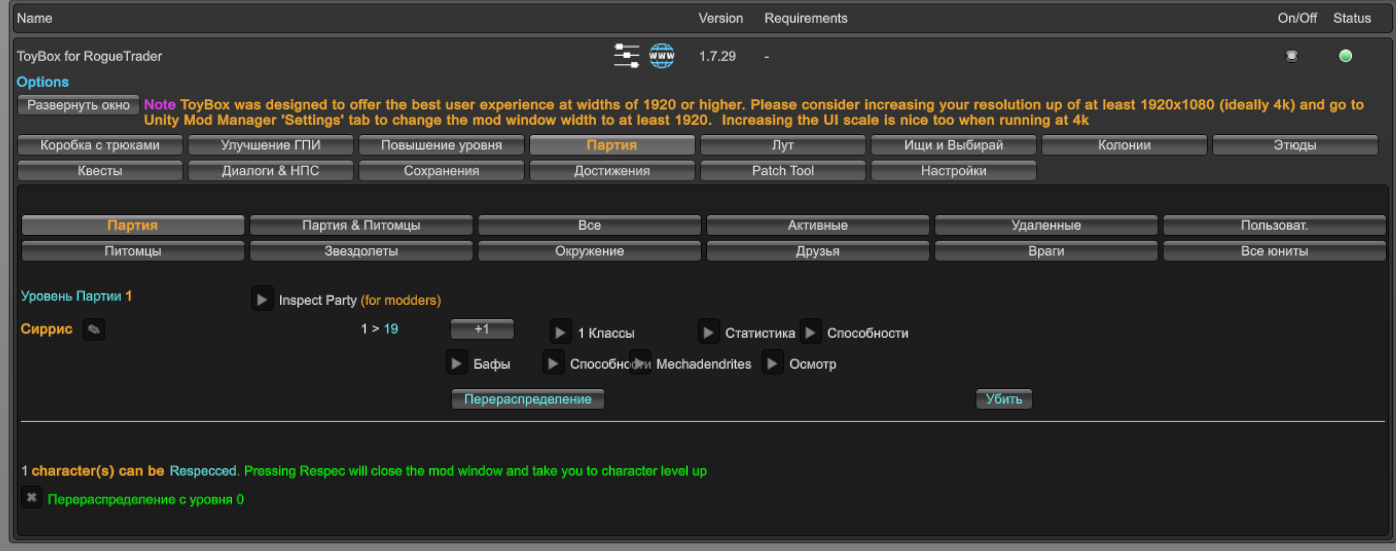Click the Развернуть окно button
The image size is (1396, 551).
point(78,105)
